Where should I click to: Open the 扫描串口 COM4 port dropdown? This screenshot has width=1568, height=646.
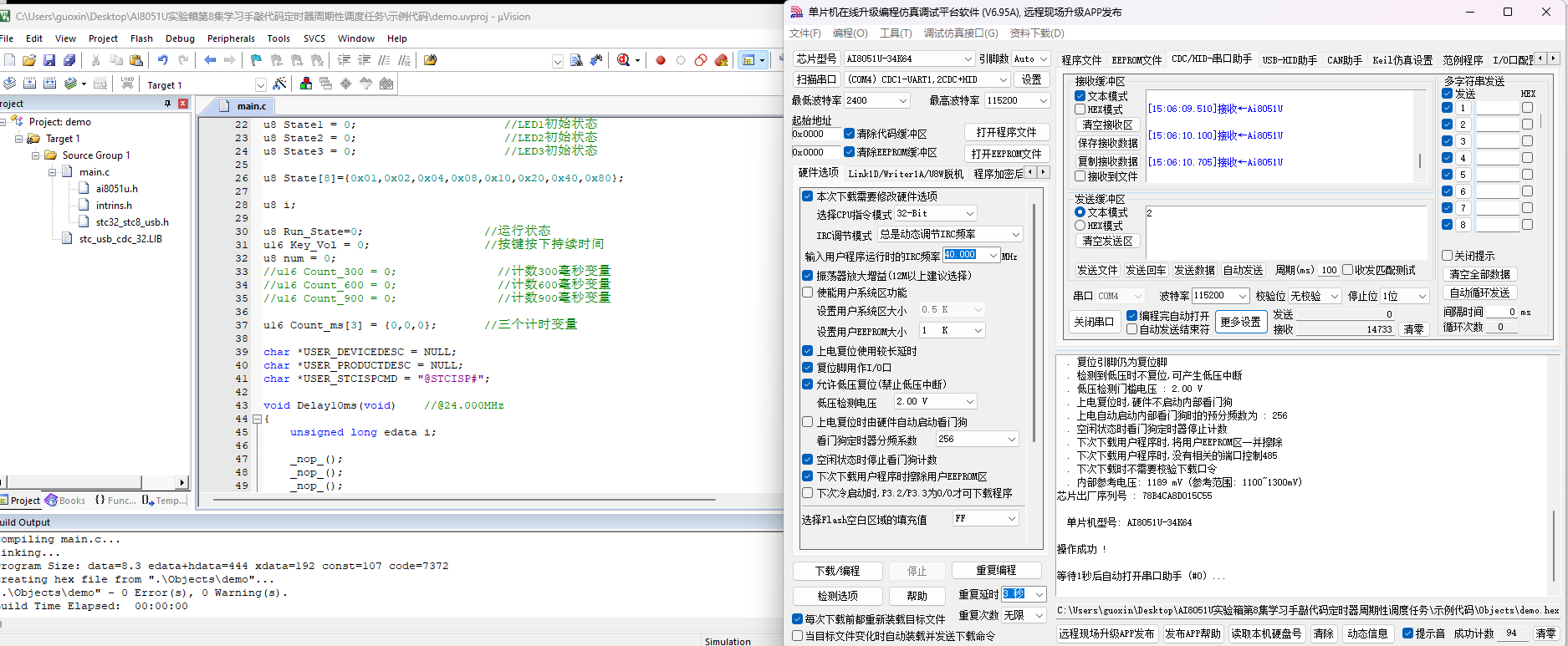pos(927,79)
